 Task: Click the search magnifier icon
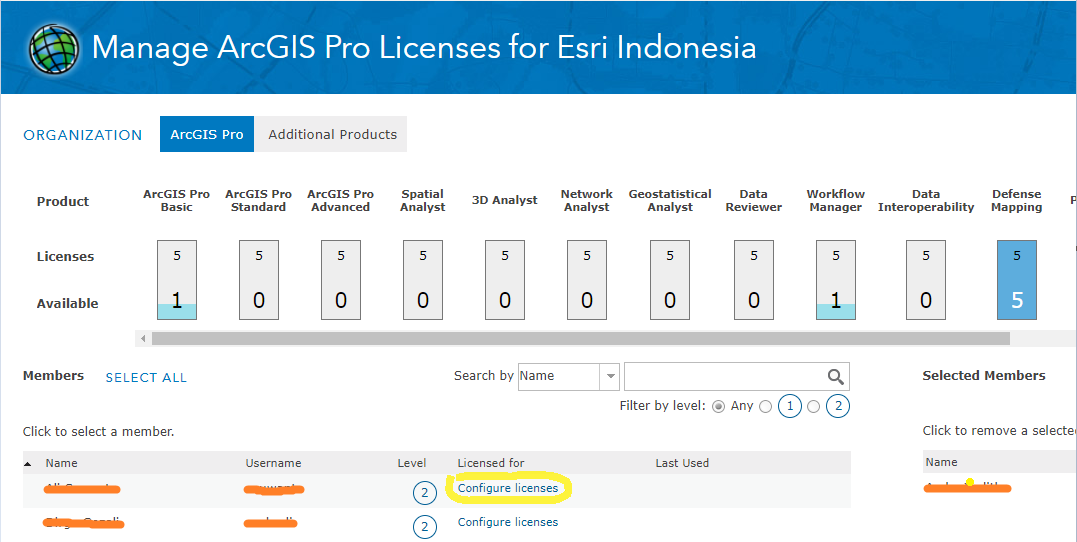(x=835, y=376)
